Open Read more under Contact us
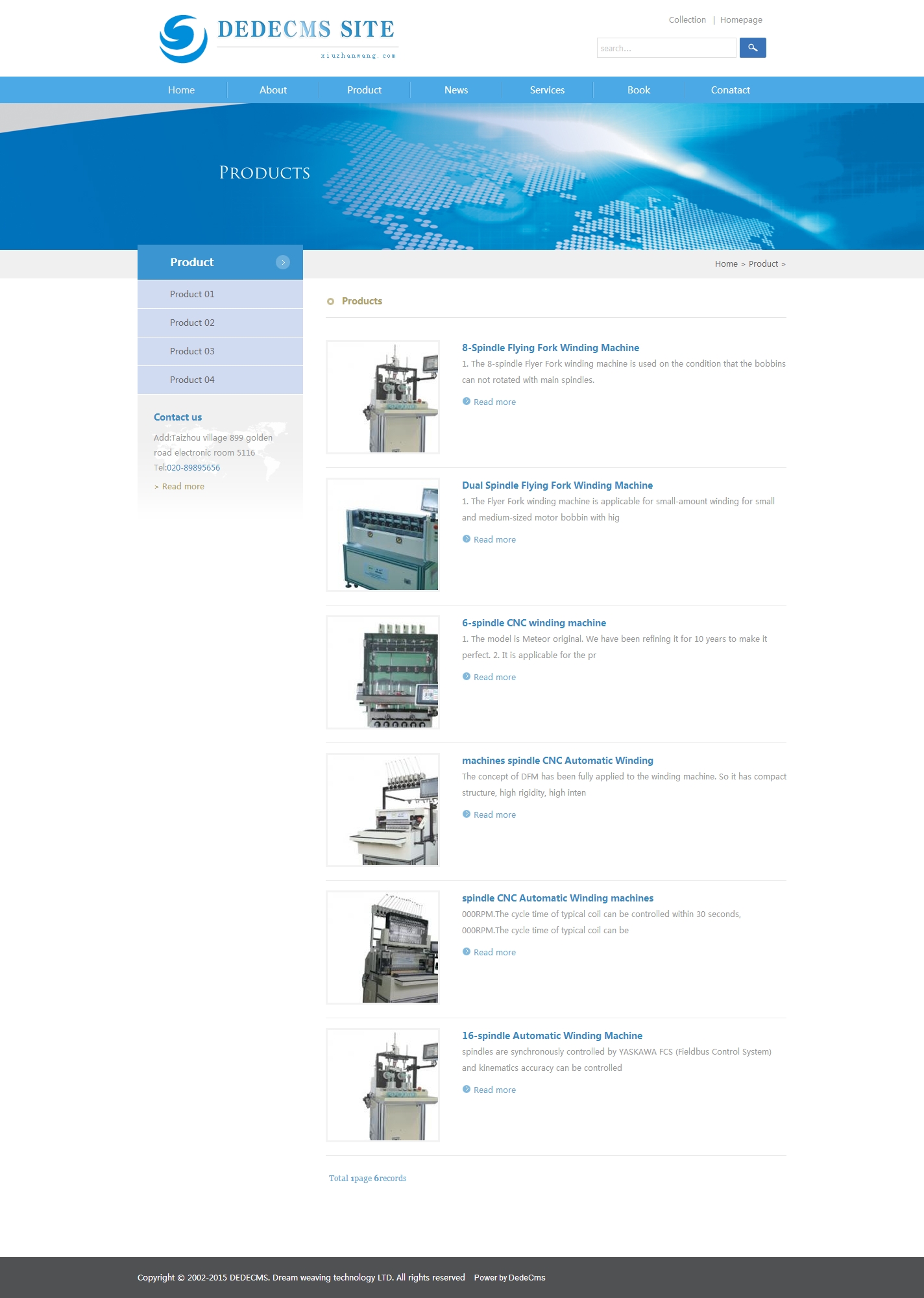 click(x=183, y=487)
